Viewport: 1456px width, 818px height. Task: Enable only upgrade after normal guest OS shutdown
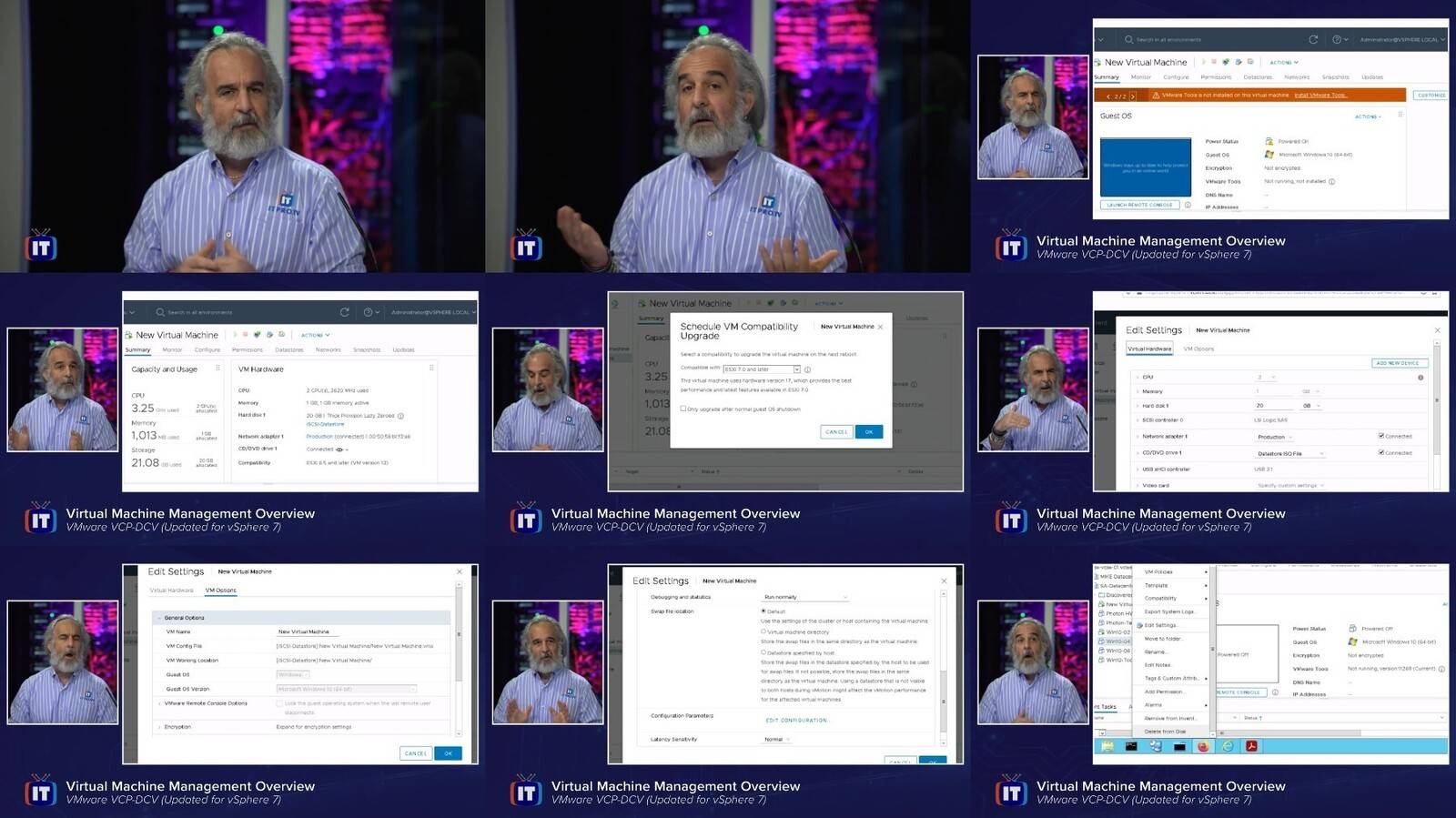[683, 409]
